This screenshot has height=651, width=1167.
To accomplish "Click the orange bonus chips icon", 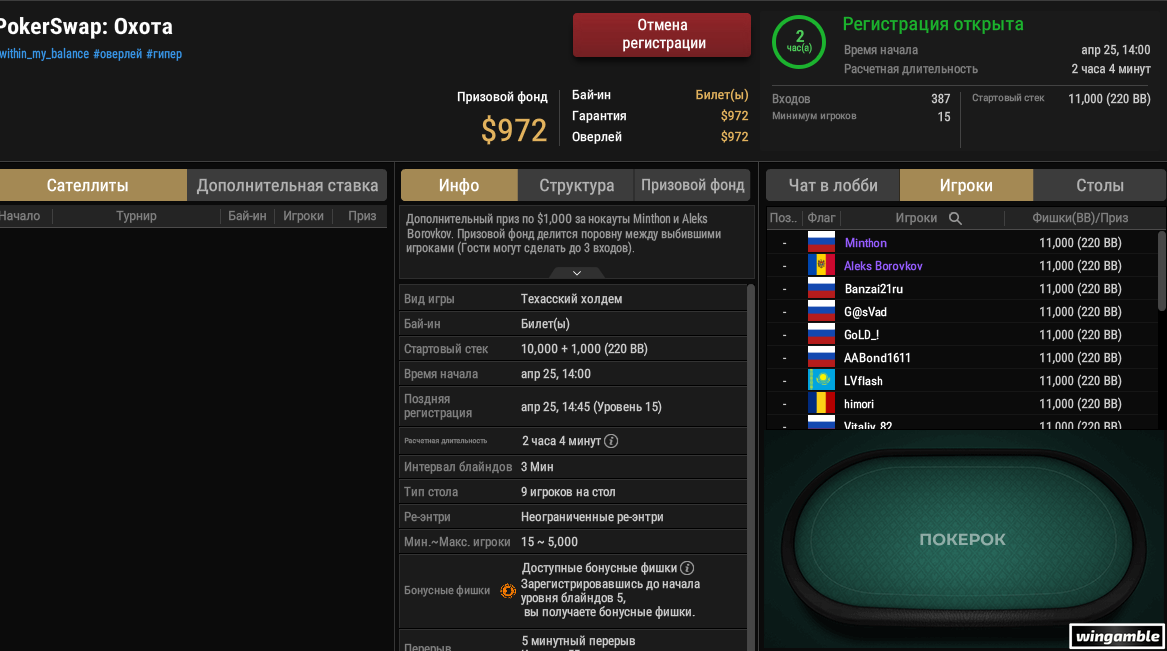I will click(508, 591).
